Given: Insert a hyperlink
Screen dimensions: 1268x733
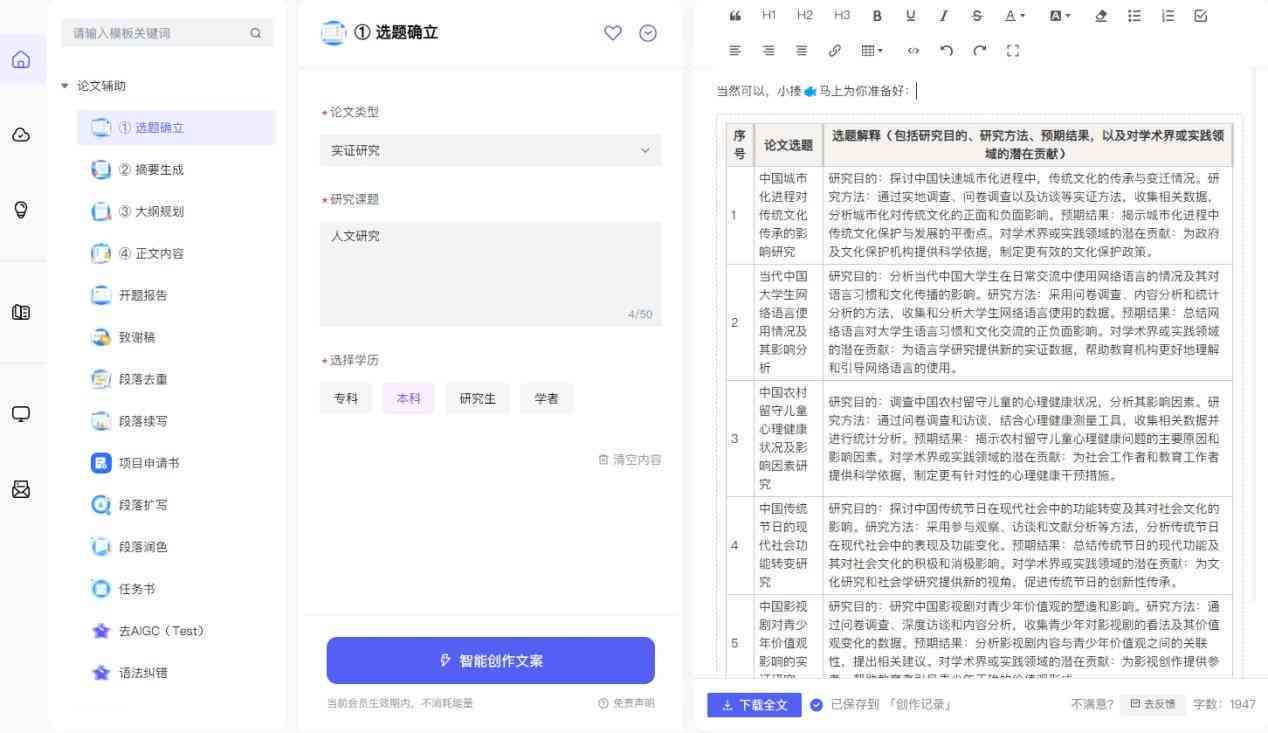Looking at the screenshot, I should point(834,50).
